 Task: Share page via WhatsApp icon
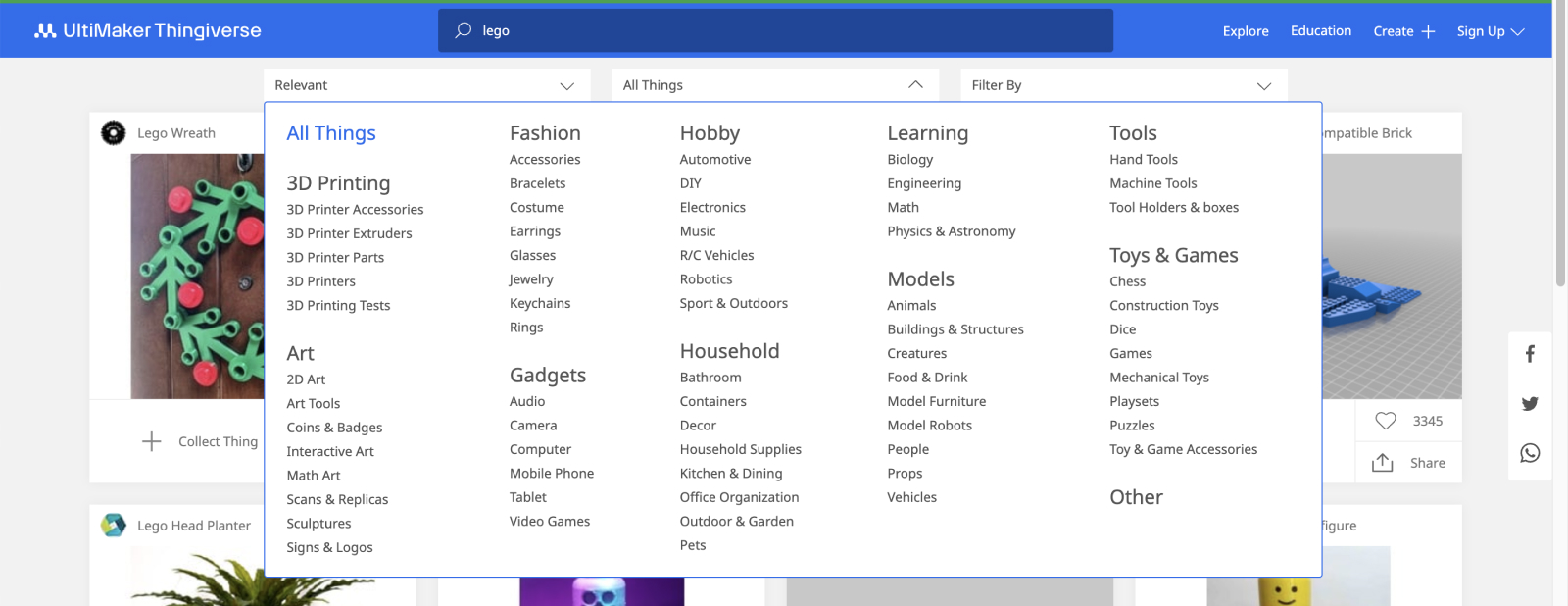tap(1530, 453)
